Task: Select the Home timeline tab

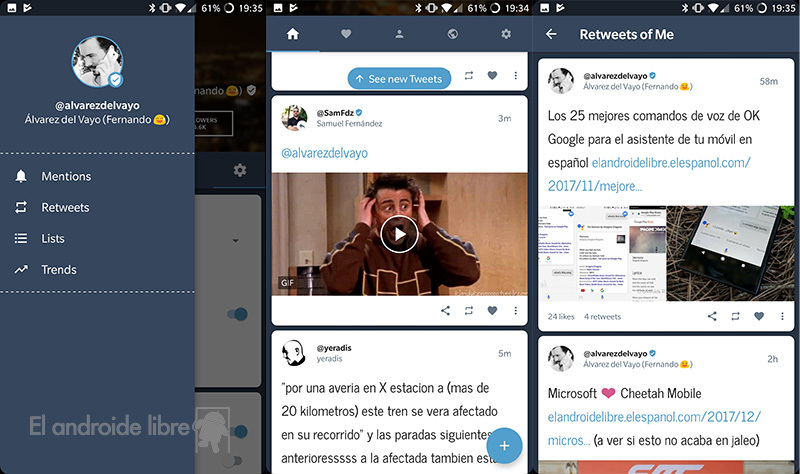Action: [292, 34]
